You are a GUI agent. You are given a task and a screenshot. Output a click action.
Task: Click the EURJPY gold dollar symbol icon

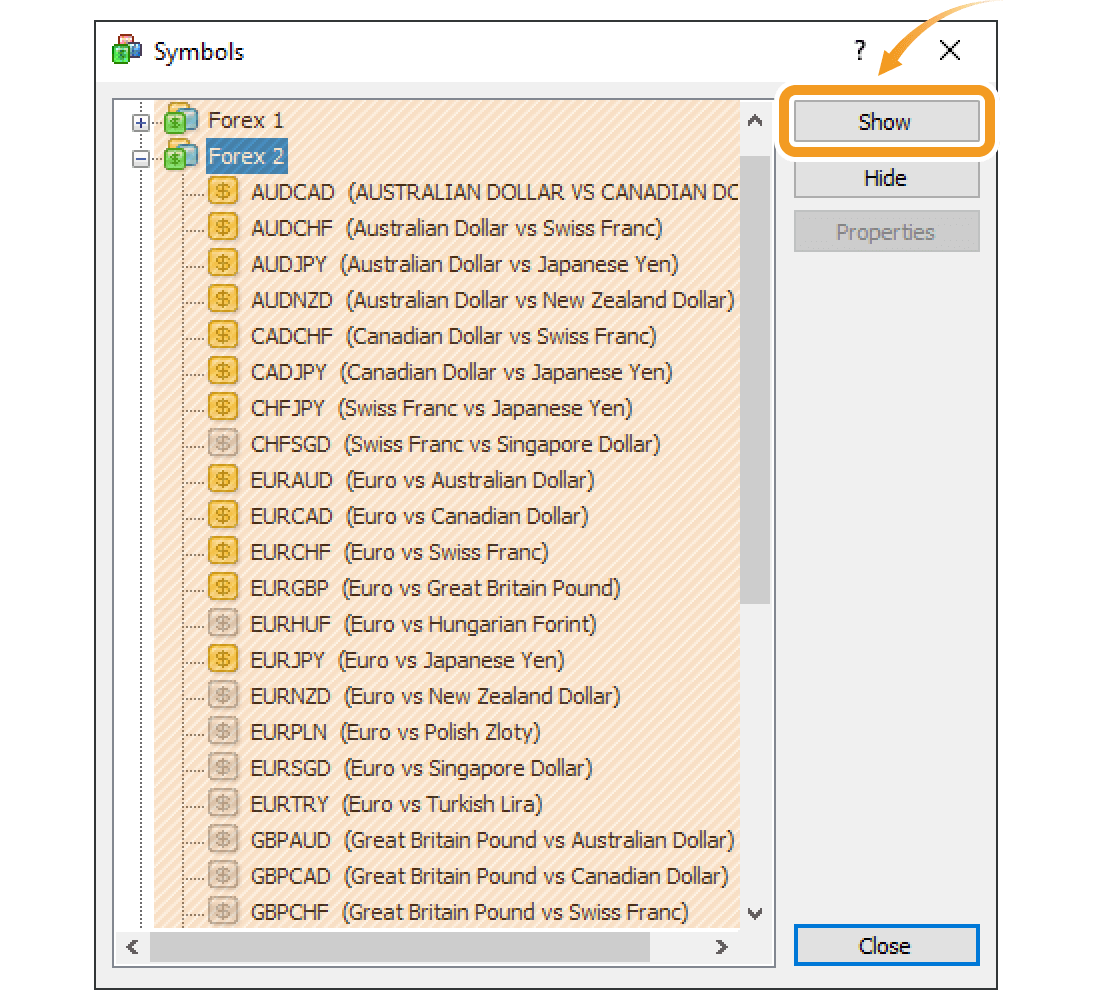pyautogui.click(x=223, y=660)
